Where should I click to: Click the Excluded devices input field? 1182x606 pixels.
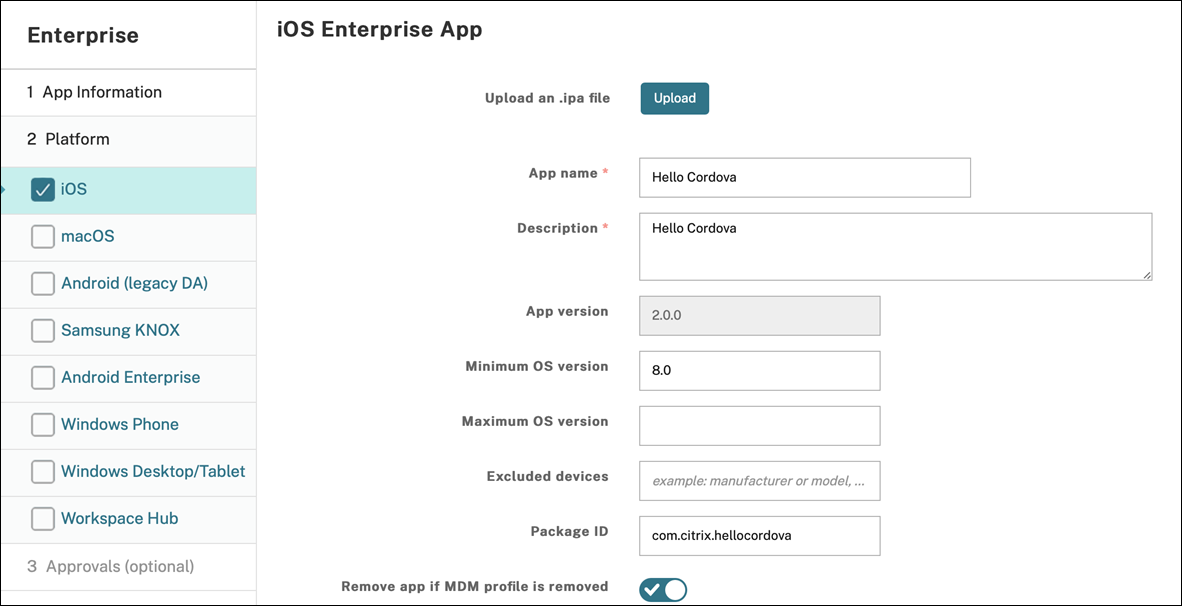(759, 480)
